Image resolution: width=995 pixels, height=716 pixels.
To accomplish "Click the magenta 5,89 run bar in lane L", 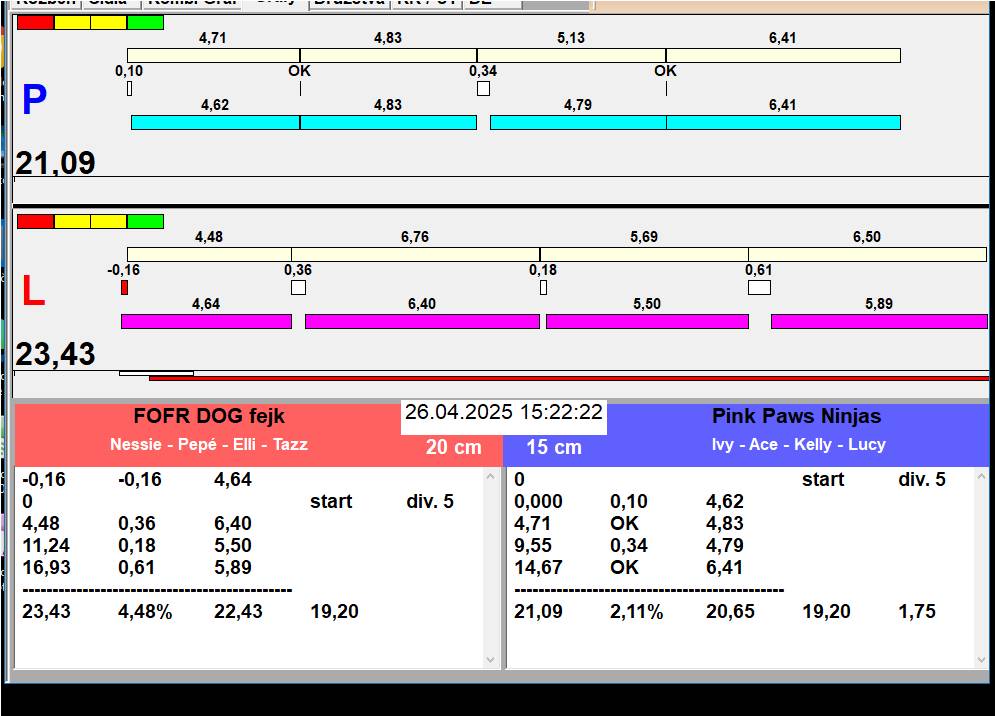I will [878, 321].
